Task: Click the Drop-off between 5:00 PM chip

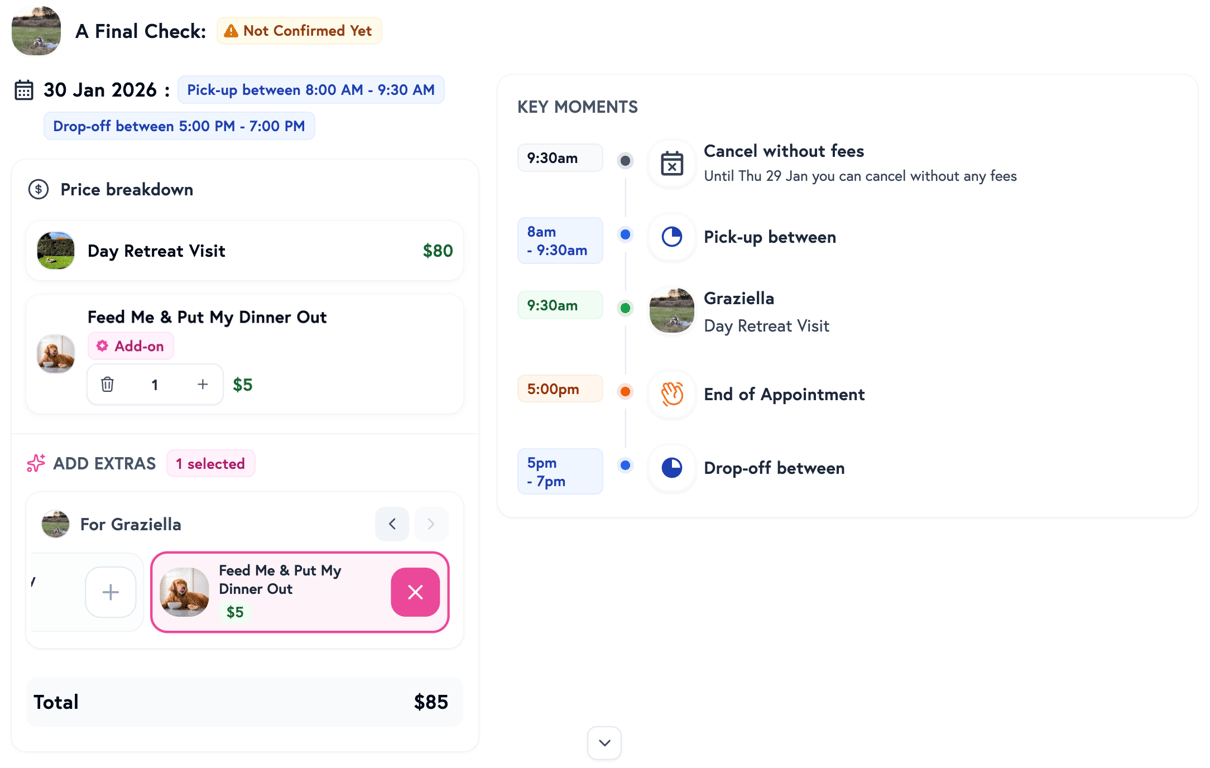Action: click(x=179, y=126)
